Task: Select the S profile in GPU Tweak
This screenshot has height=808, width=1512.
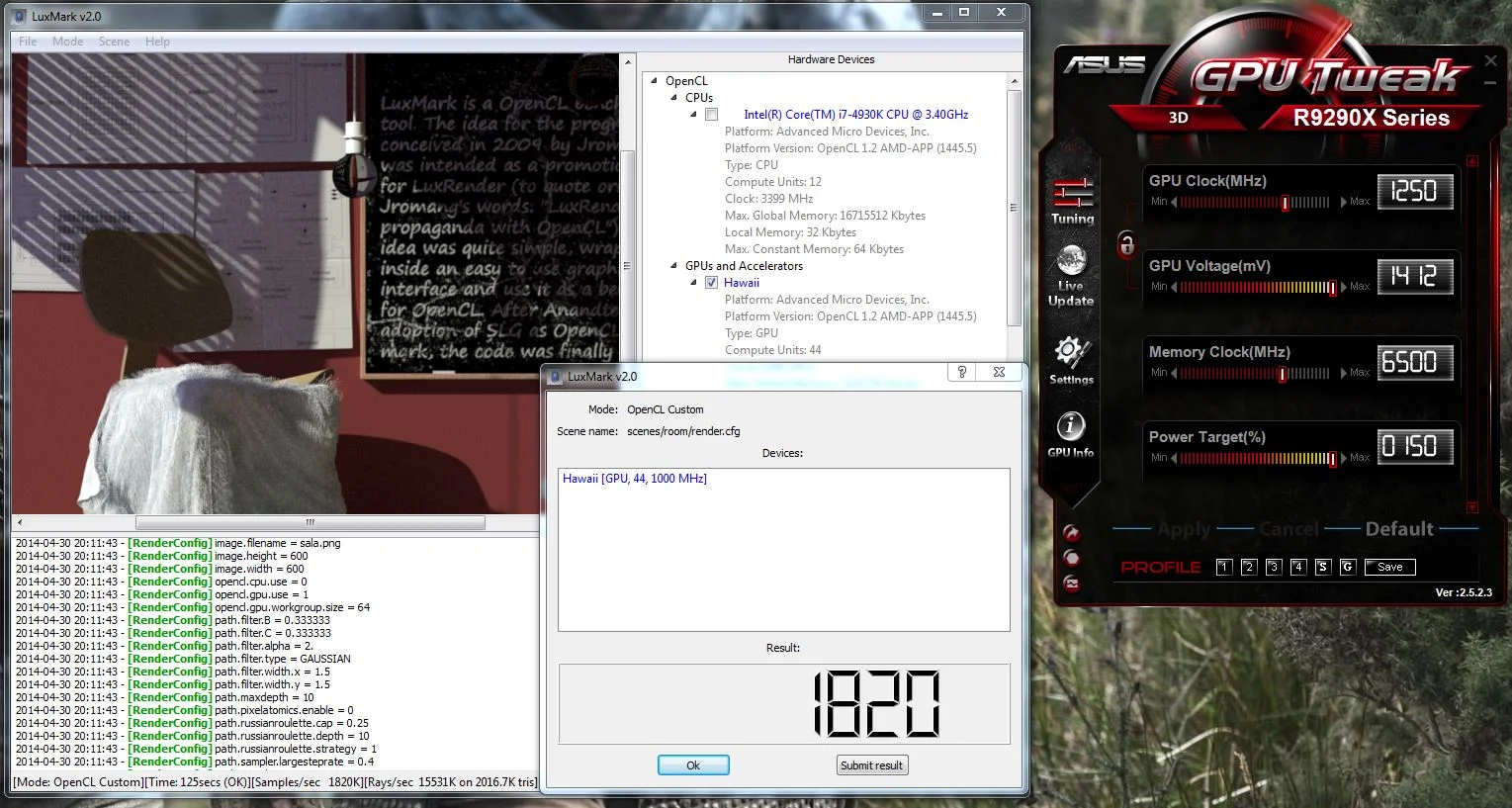Action: pyautogui.click(x=1323, y=567)
